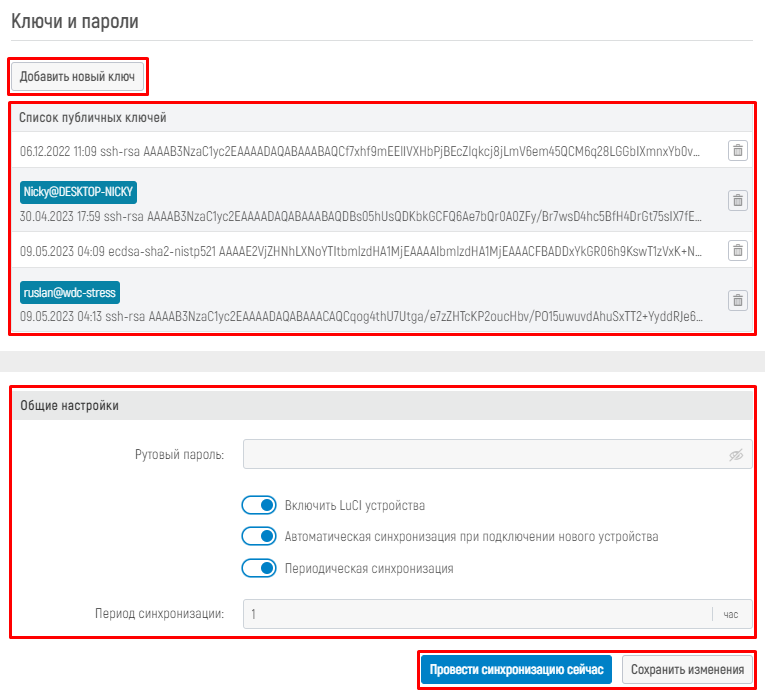Image resolution: width=765 pixels, height=699 pixels.
Task: Disable Периодическая синхронизация switch
Action: pos(259,568)
